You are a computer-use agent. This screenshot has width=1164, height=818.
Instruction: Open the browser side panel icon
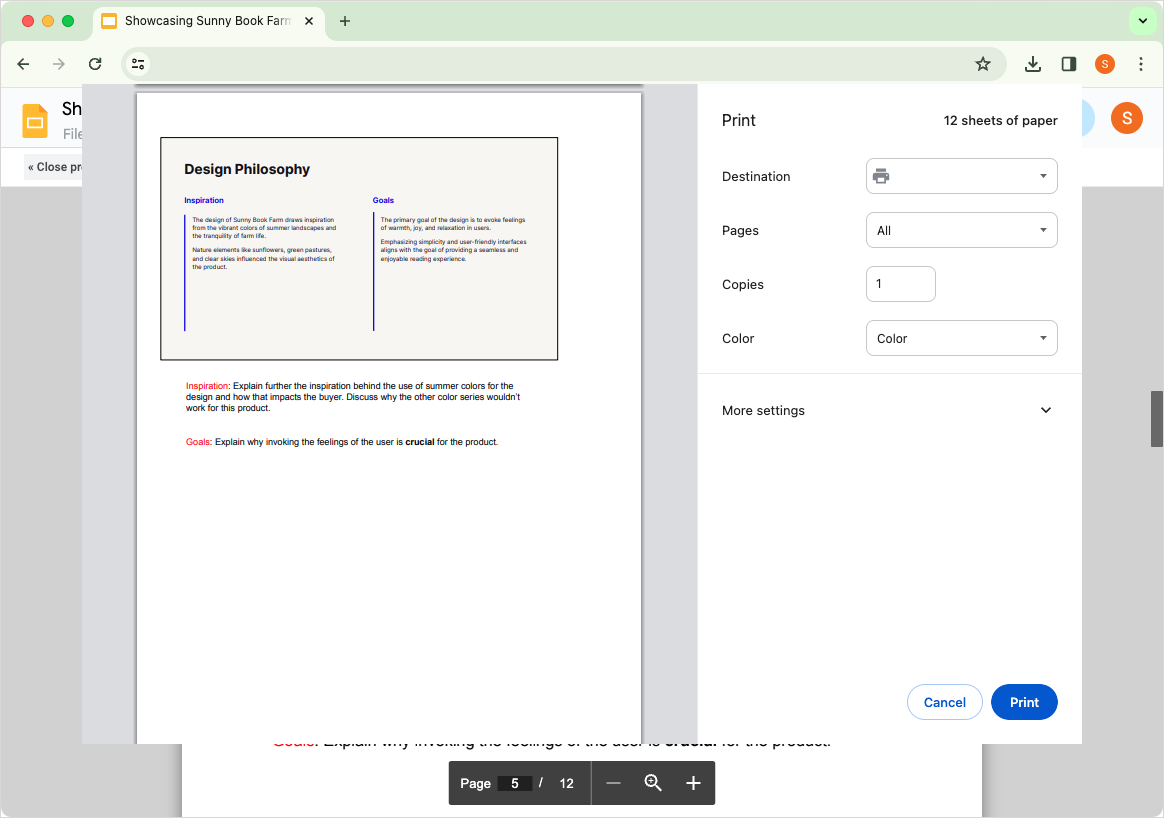(x=1068, y=63)
